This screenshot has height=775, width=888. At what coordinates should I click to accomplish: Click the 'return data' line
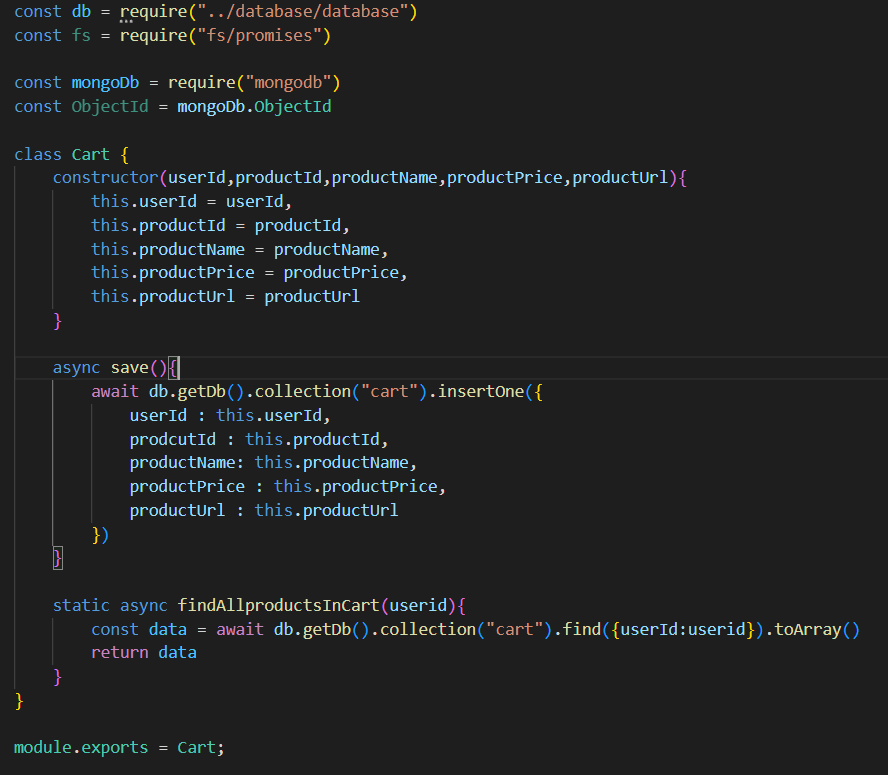144,653
